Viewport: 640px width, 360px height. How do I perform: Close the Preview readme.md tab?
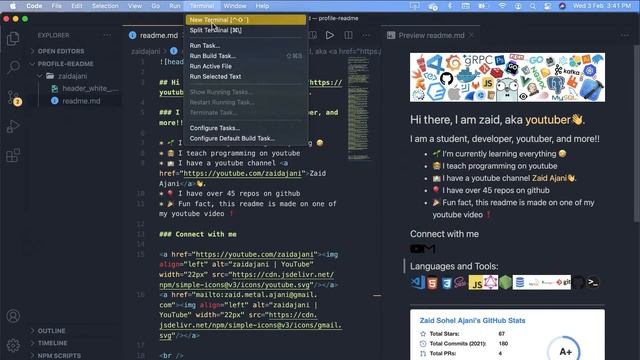(x=471, y=36)
